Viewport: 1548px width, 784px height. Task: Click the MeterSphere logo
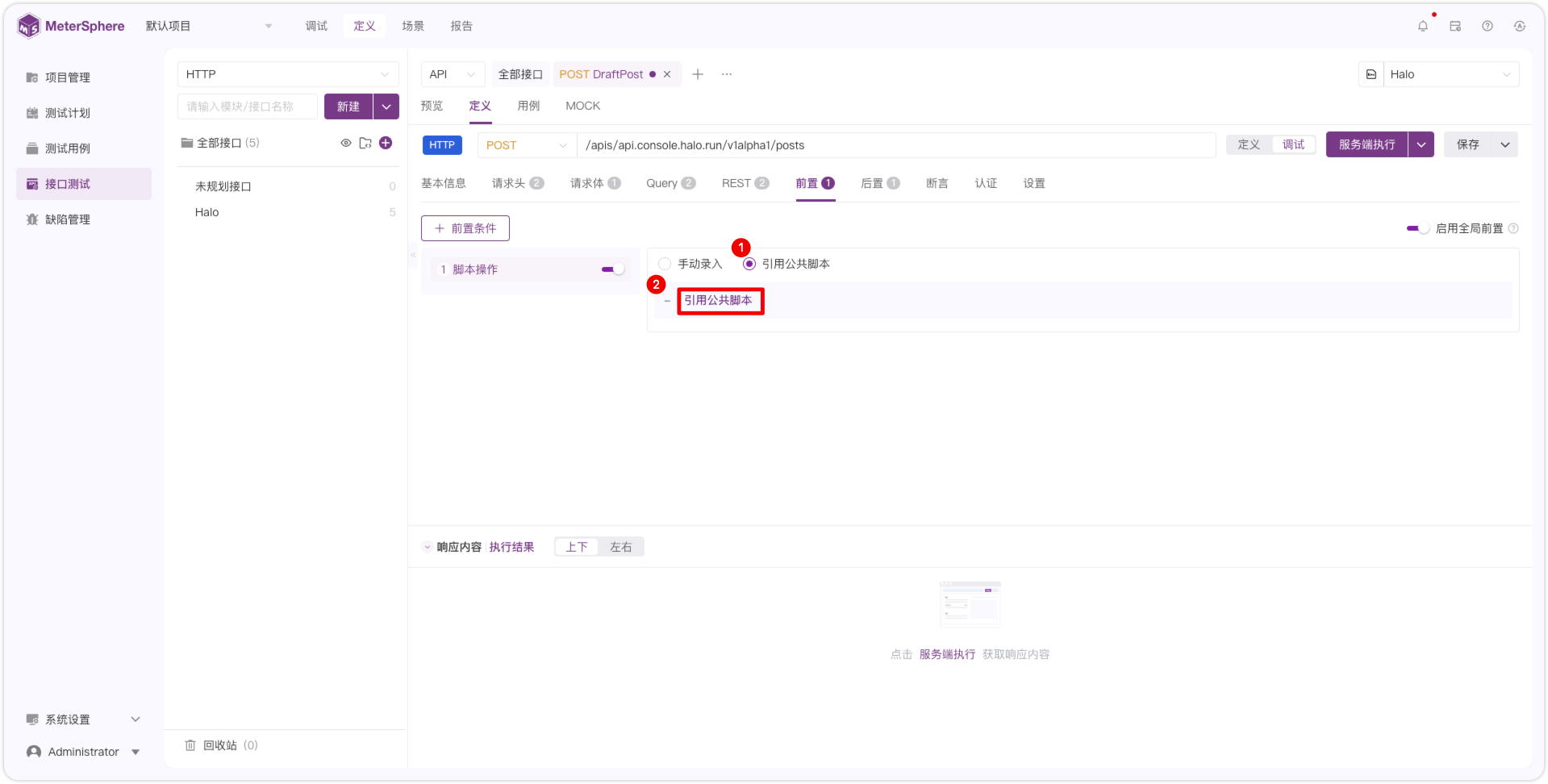coord(71,26)
